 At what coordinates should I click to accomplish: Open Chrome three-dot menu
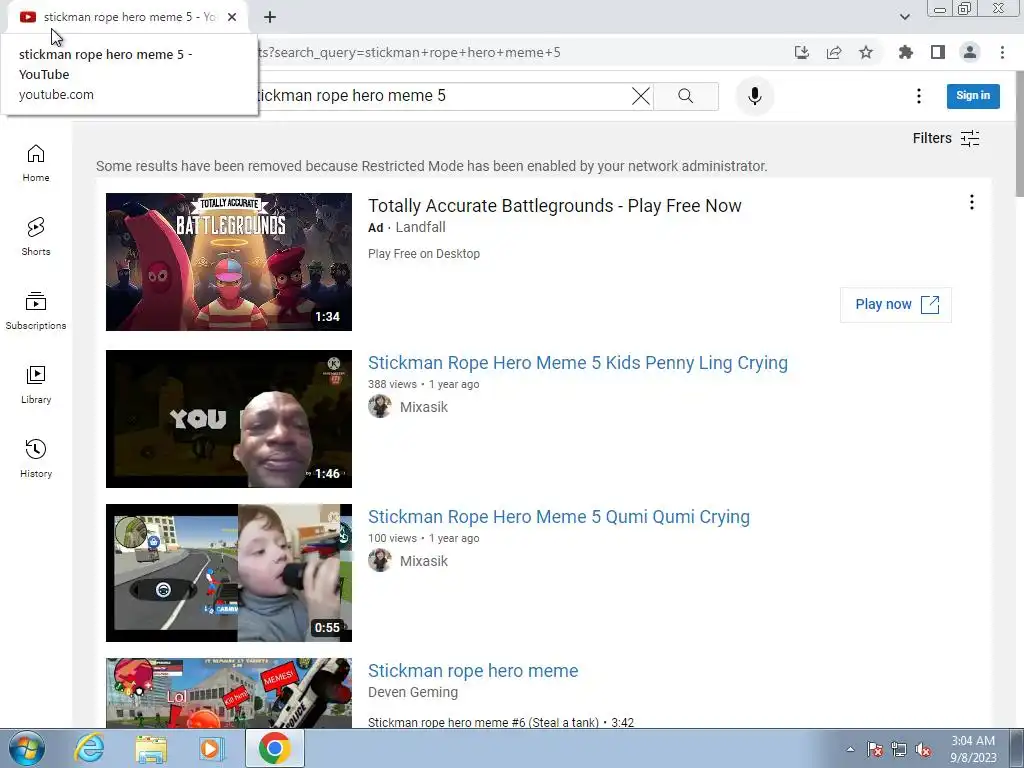[x=1002, y=52]
